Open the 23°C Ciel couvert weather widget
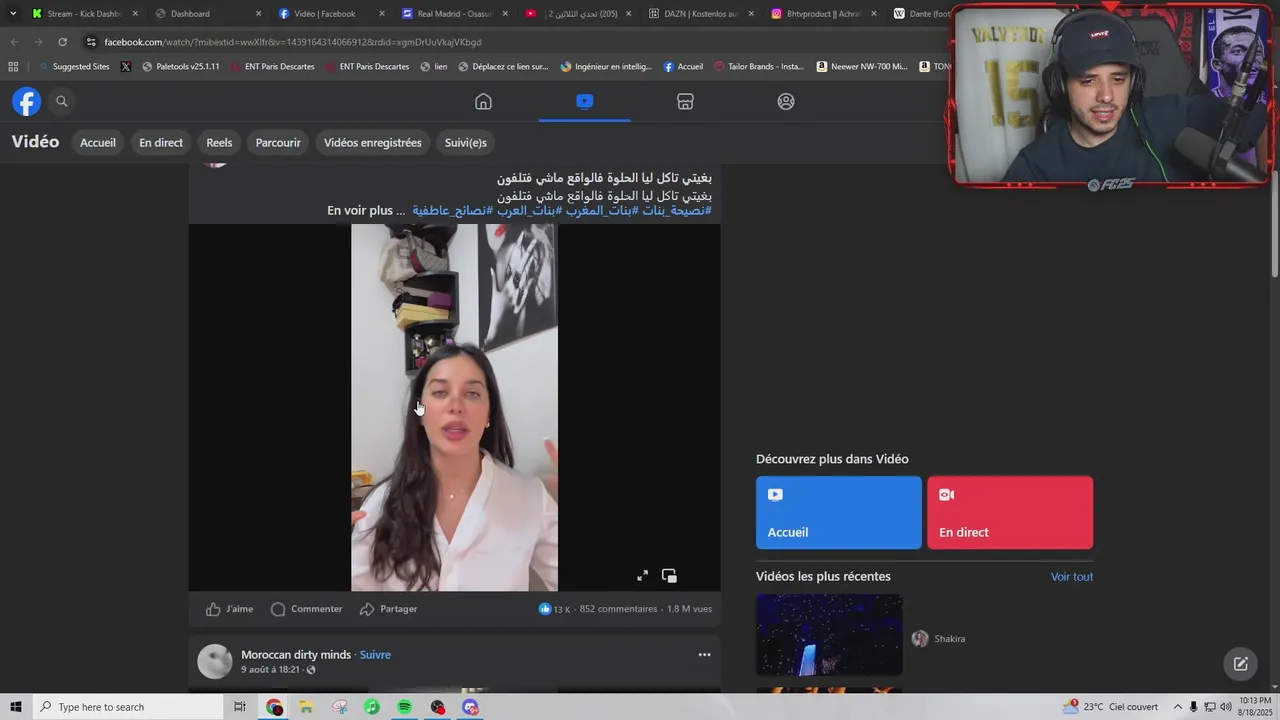 1112,707
